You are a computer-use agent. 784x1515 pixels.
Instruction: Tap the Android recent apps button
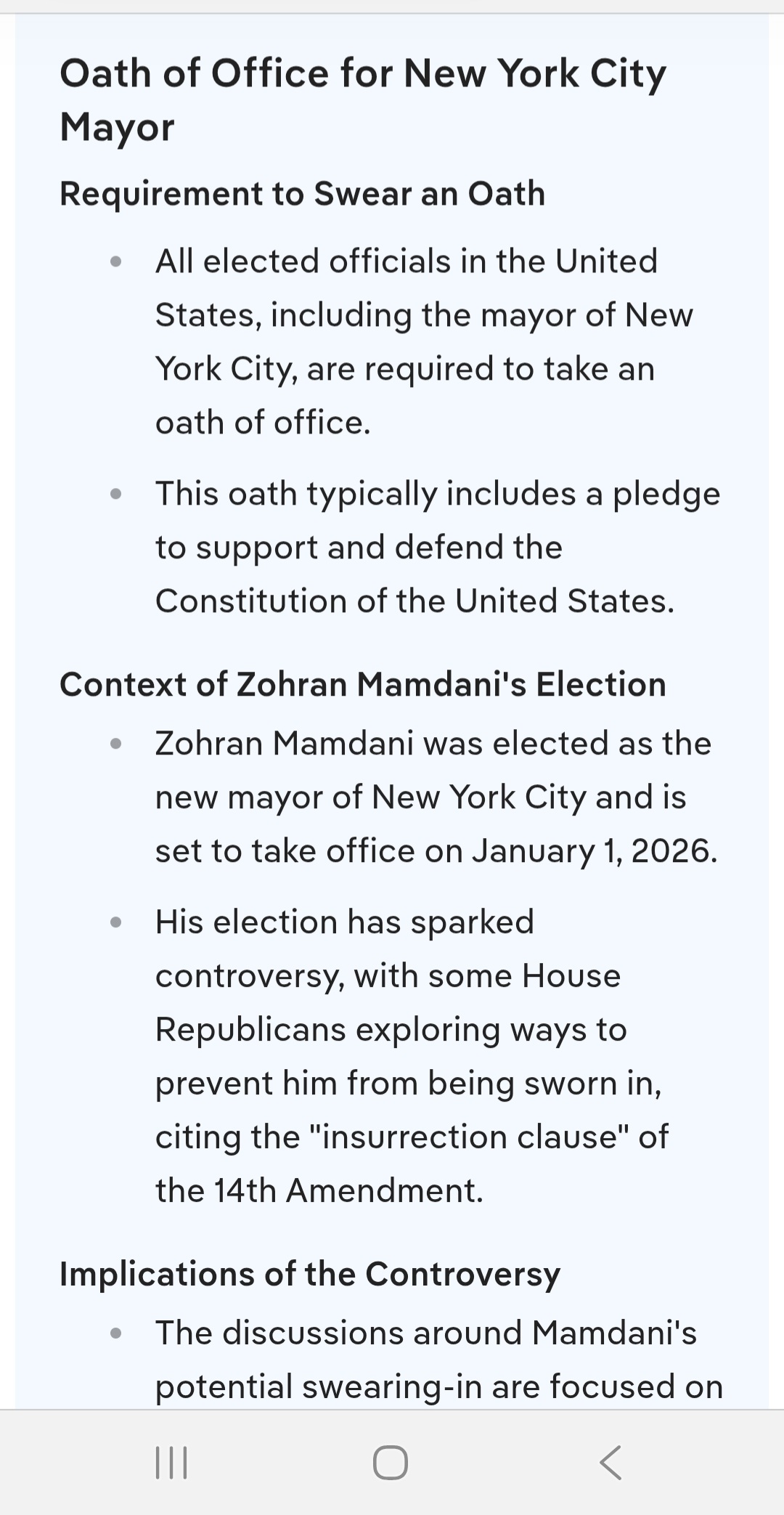(x=171, y=1462)
